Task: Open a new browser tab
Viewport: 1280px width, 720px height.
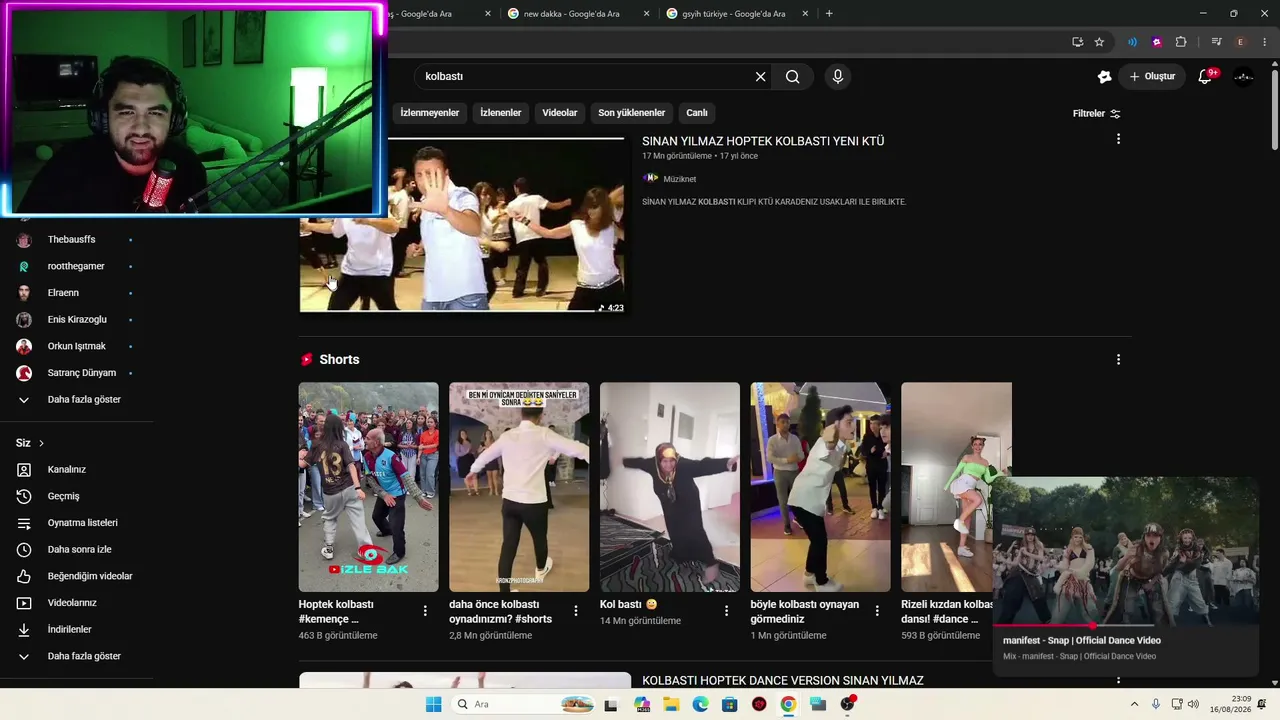Action: pos(829,14)
